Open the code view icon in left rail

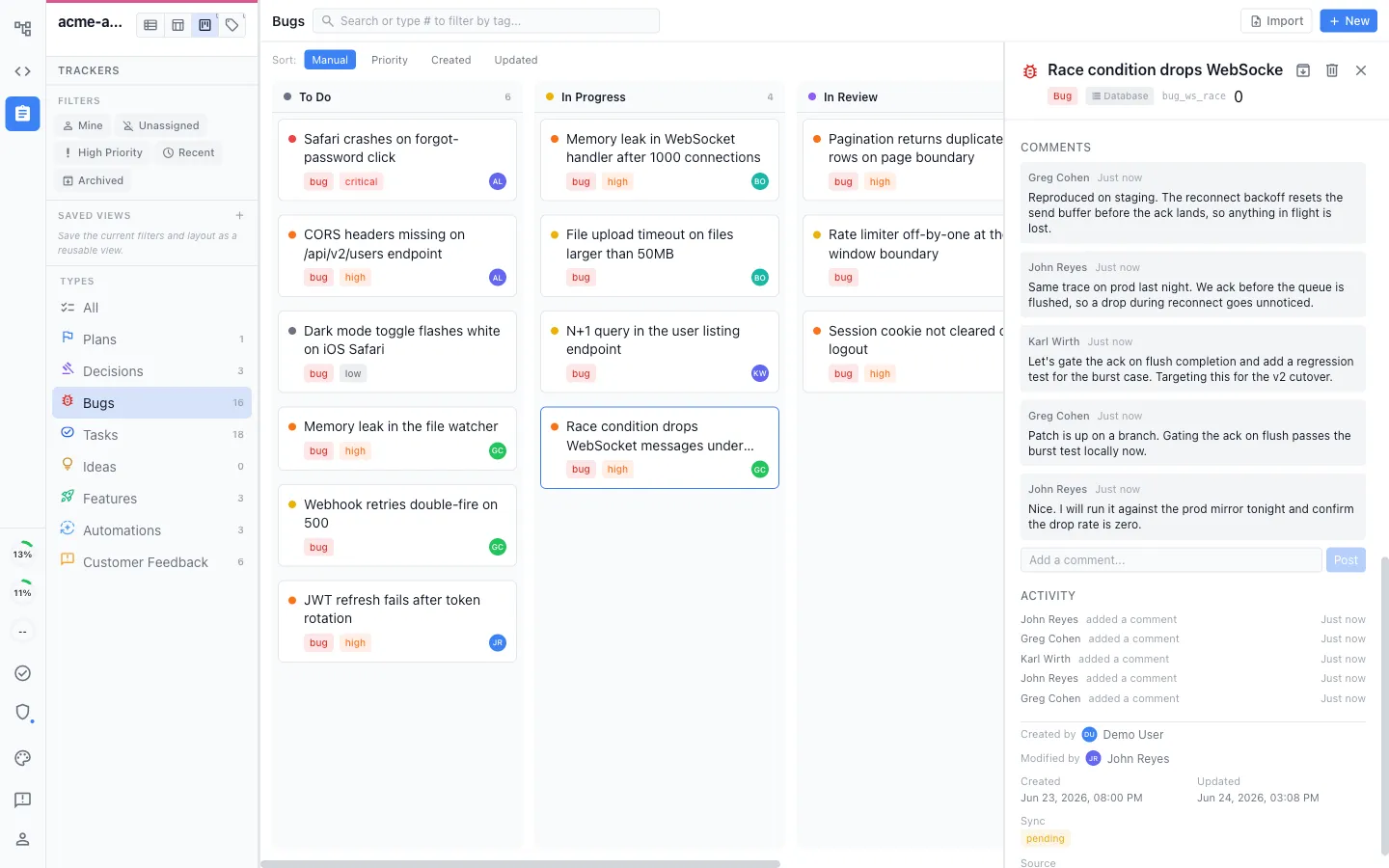[x=22, y=71]
